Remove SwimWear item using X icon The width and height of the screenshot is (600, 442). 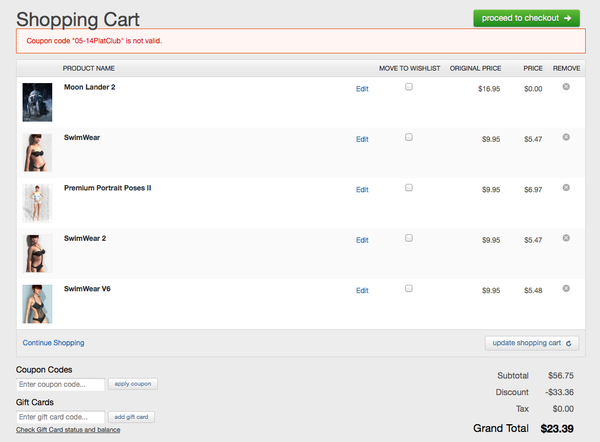(566, 137)
